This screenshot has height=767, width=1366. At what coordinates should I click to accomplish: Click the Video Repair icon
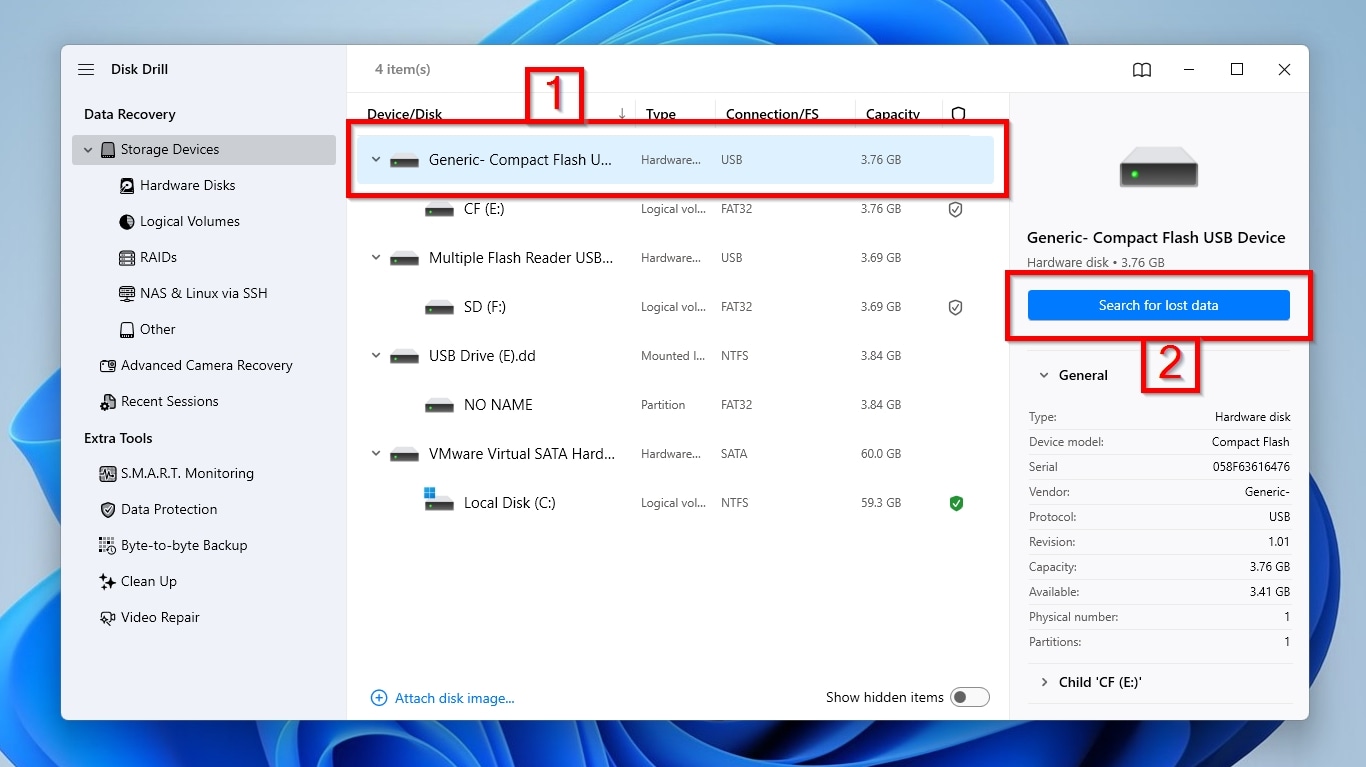[108, 618]
